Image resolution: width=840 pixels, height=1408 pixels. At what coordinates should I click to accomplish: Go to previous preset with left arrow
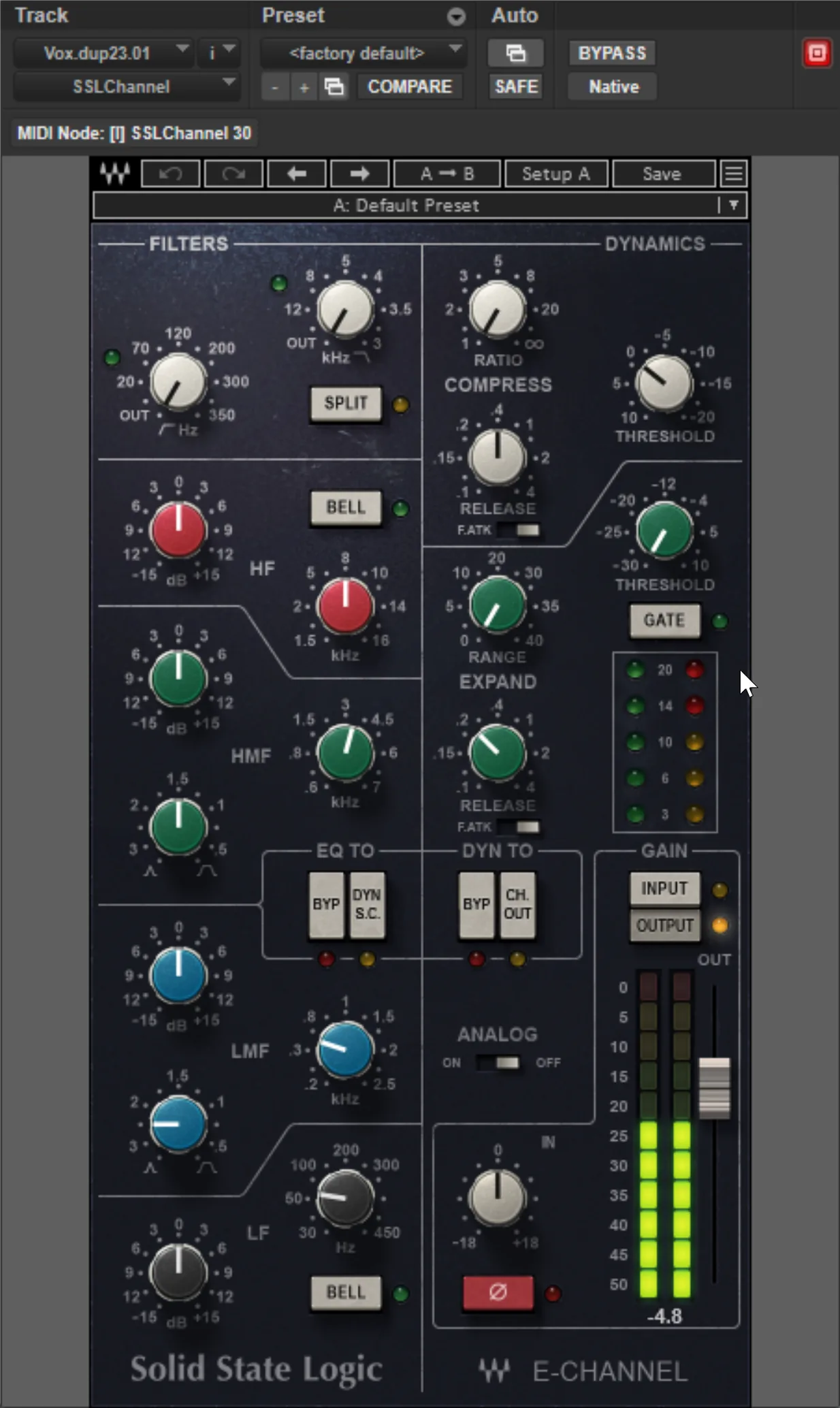coord(297,174)
